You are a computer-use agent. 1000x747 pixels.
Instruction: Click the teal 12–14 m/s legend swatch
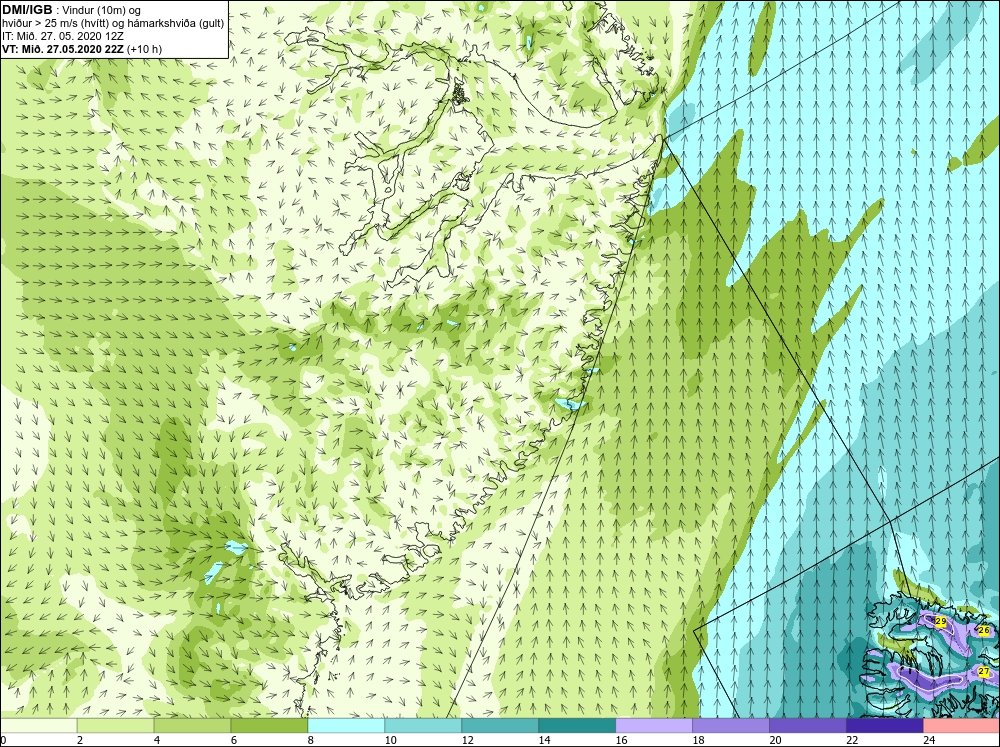coord(500,726)
